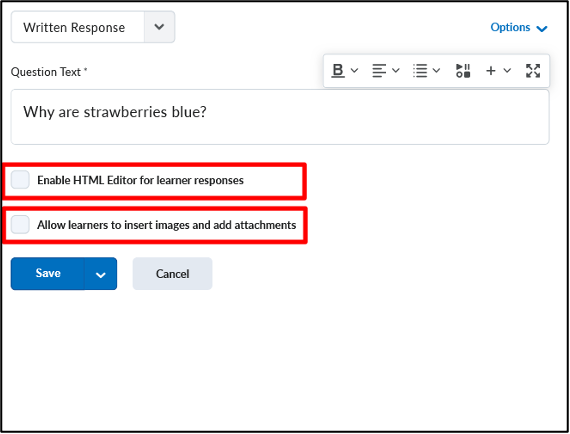Select the bulleted list icon

(420, 71)
